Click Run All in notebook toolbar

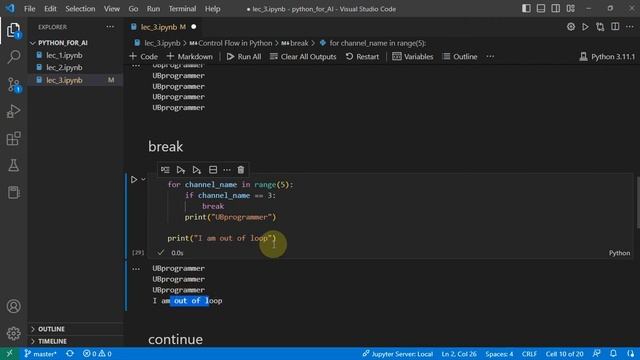(x=244, y=57)
